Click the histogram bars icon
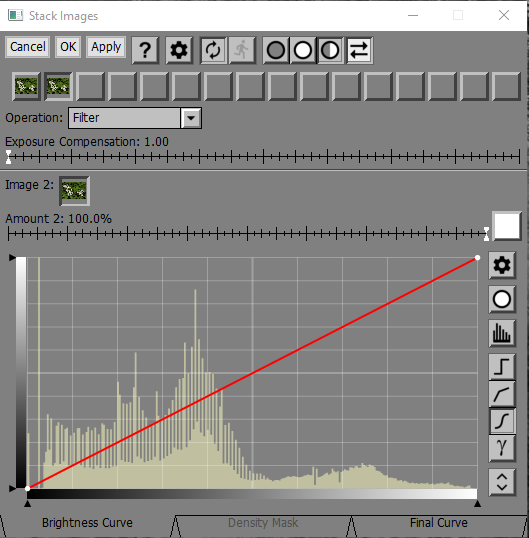This screenshot has height=538, width=529. pyautogui.click(x=502, y=333)
